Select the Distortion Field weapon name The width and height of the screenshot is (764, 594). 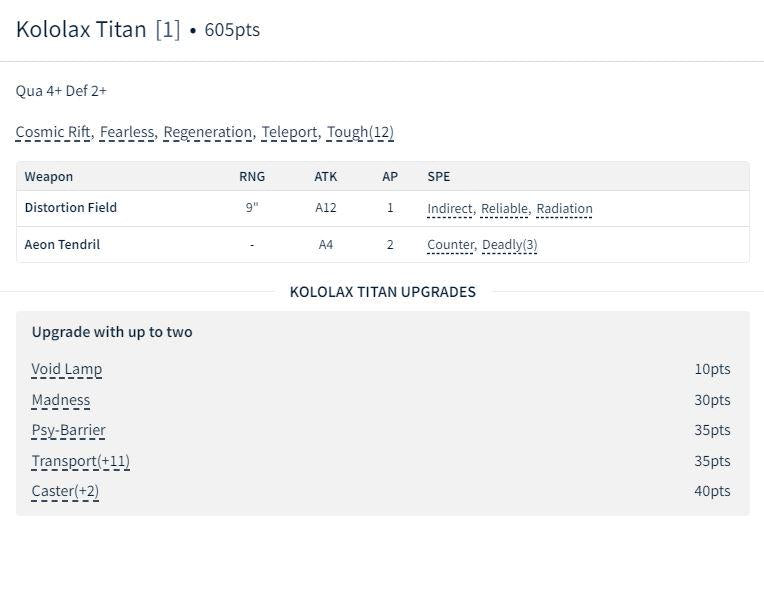click(x=71, y=208)
